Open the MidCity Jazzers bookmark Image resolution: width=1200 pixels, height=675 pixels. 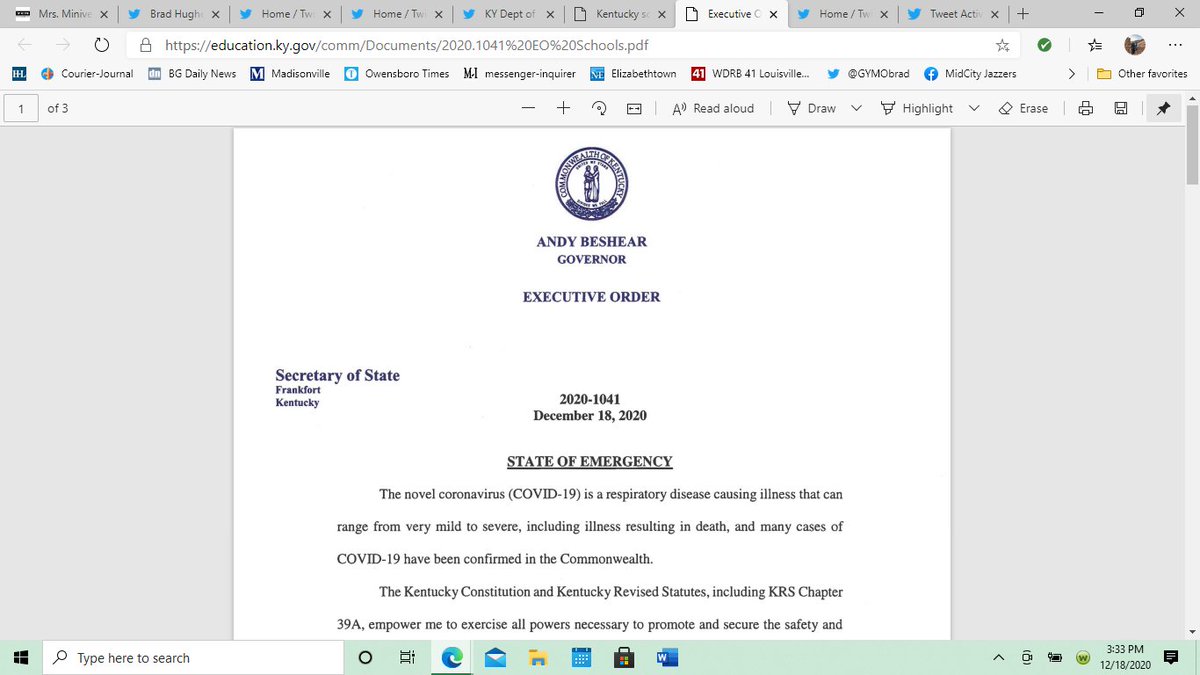[970, 73]
